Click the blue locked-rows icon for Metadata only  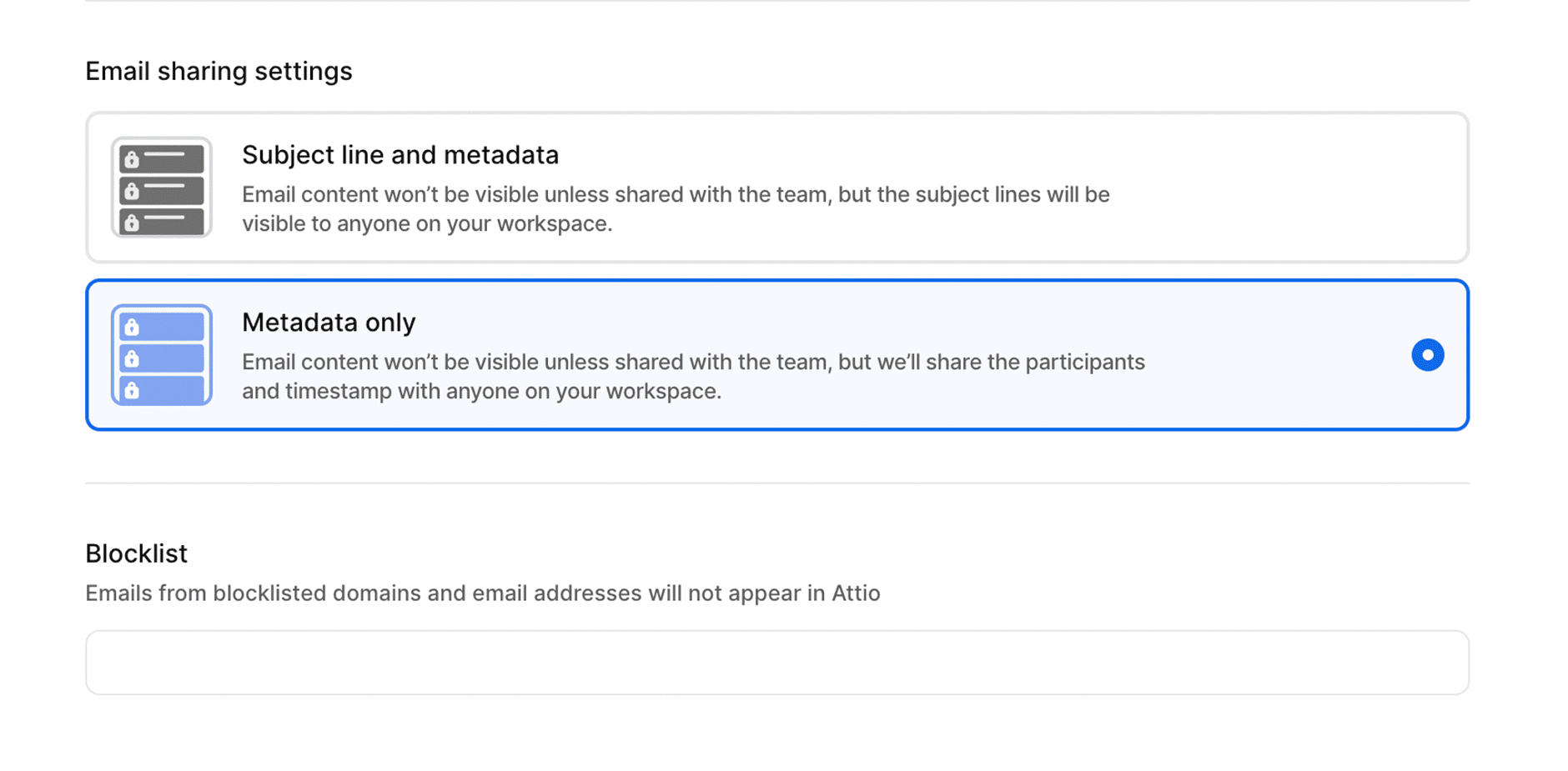point(162,355)
